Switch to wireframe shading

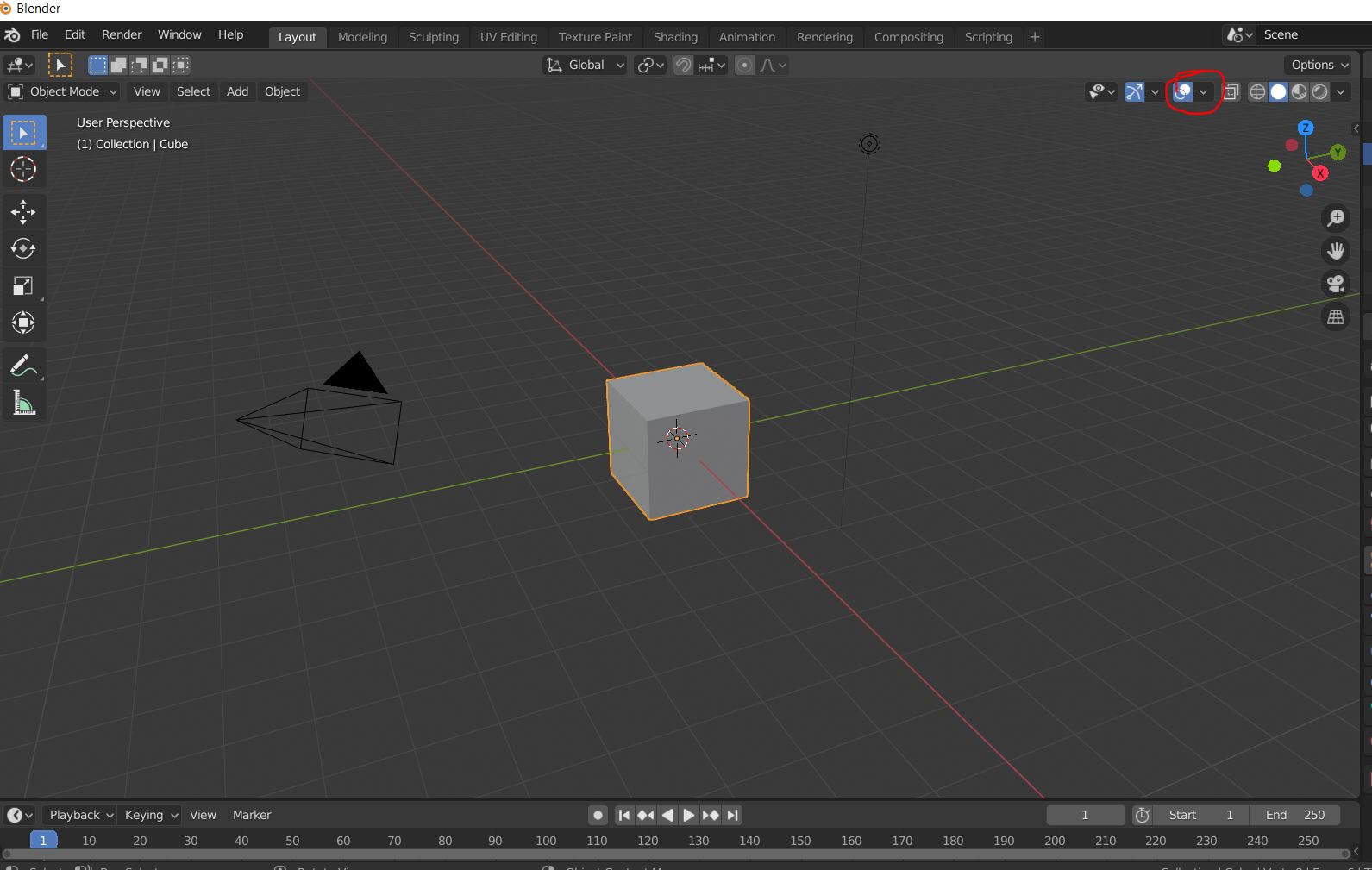1258,91
